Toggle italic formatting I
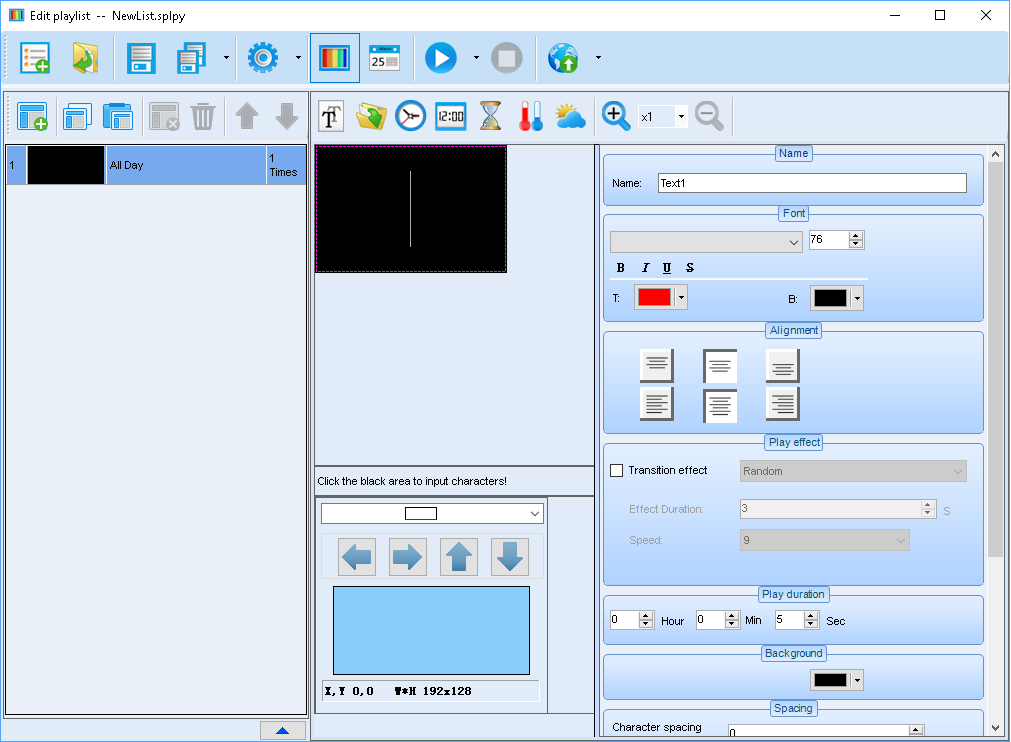 pyautogui.click(x=645, y=268)
